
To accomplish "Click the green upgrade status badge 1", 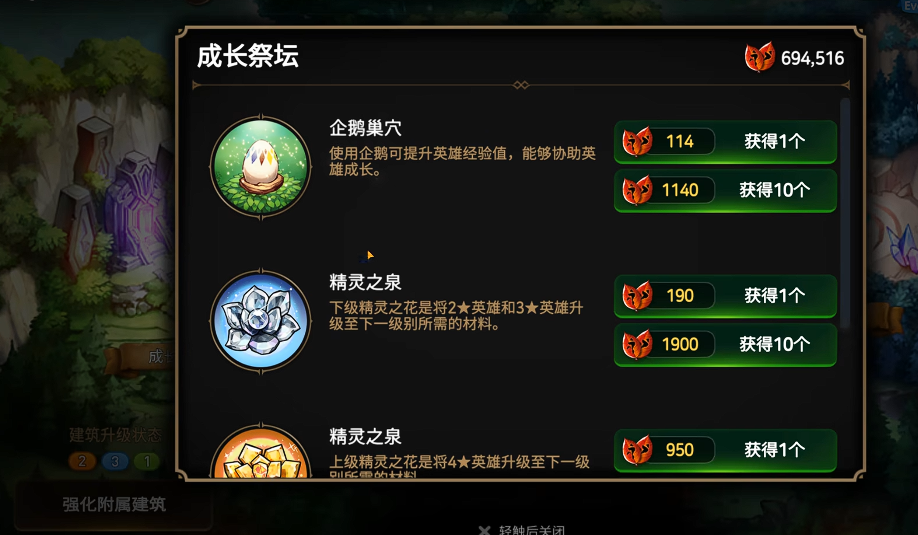I will 147,461.
